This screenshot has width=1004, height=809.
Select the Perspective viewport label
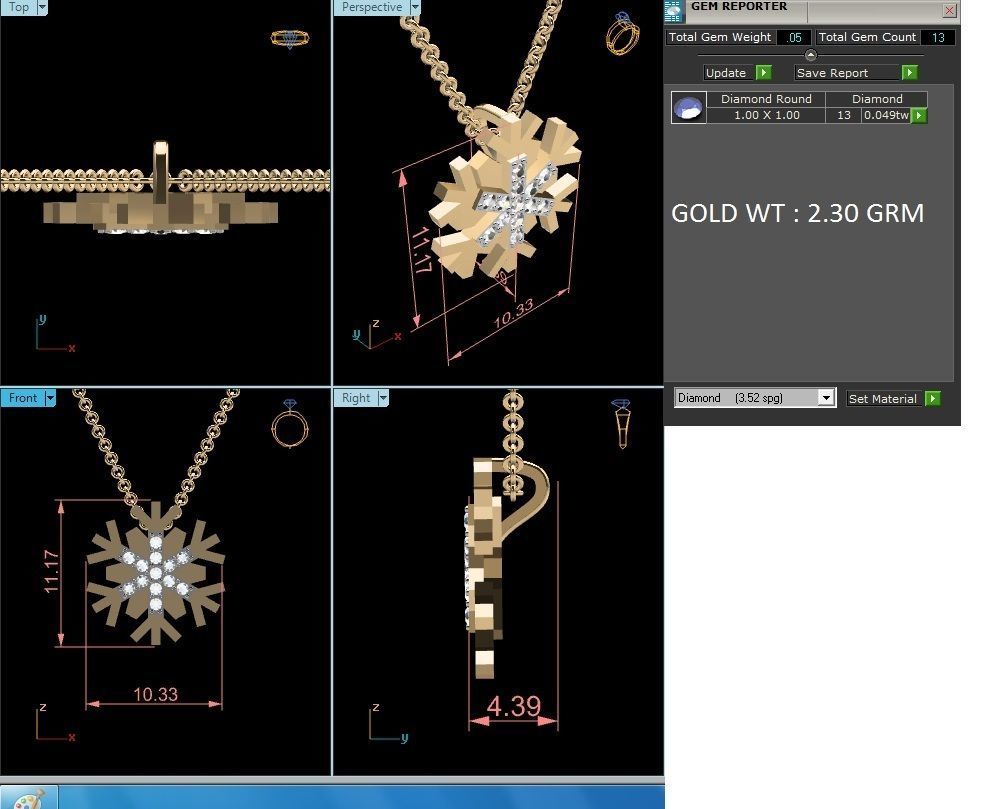coord(372,7)
